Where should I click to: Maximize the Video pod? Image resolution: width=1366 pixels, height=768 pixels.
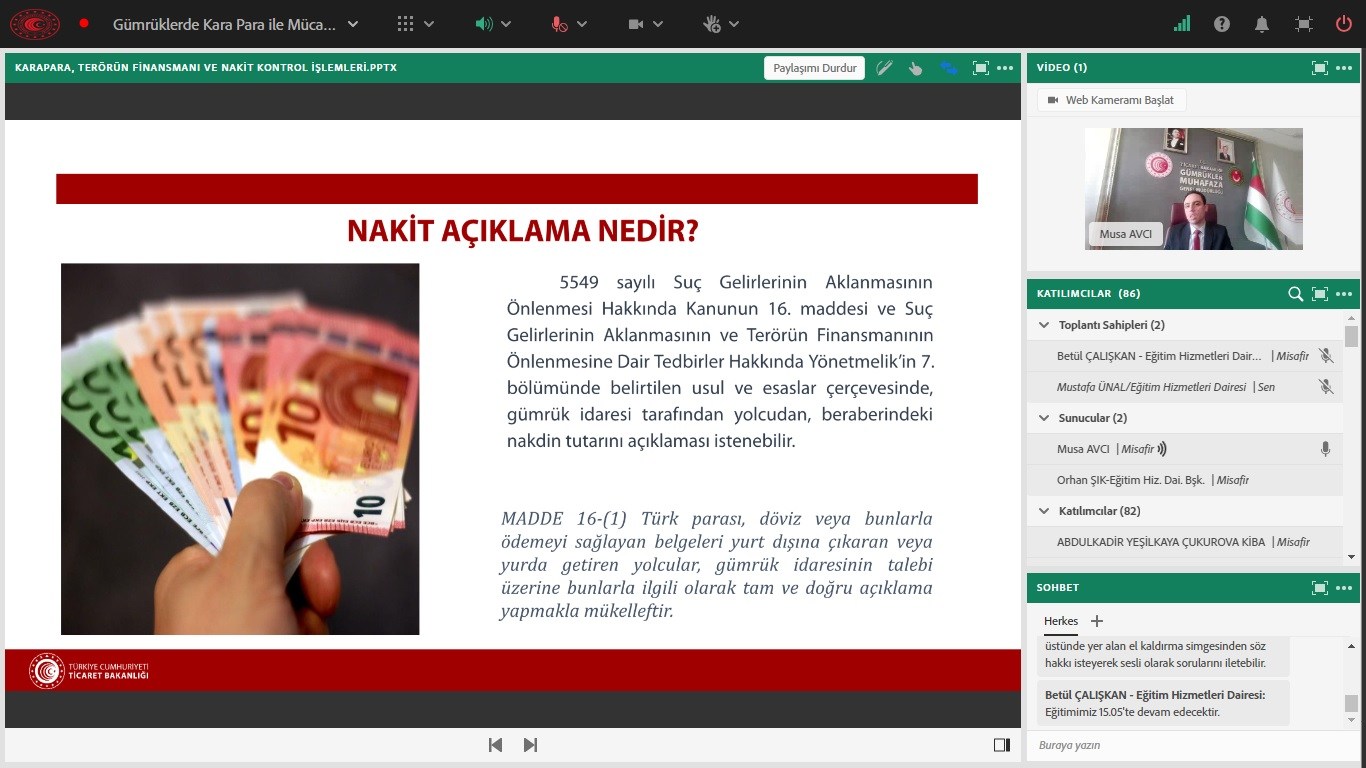click(x=1319, y=68)
